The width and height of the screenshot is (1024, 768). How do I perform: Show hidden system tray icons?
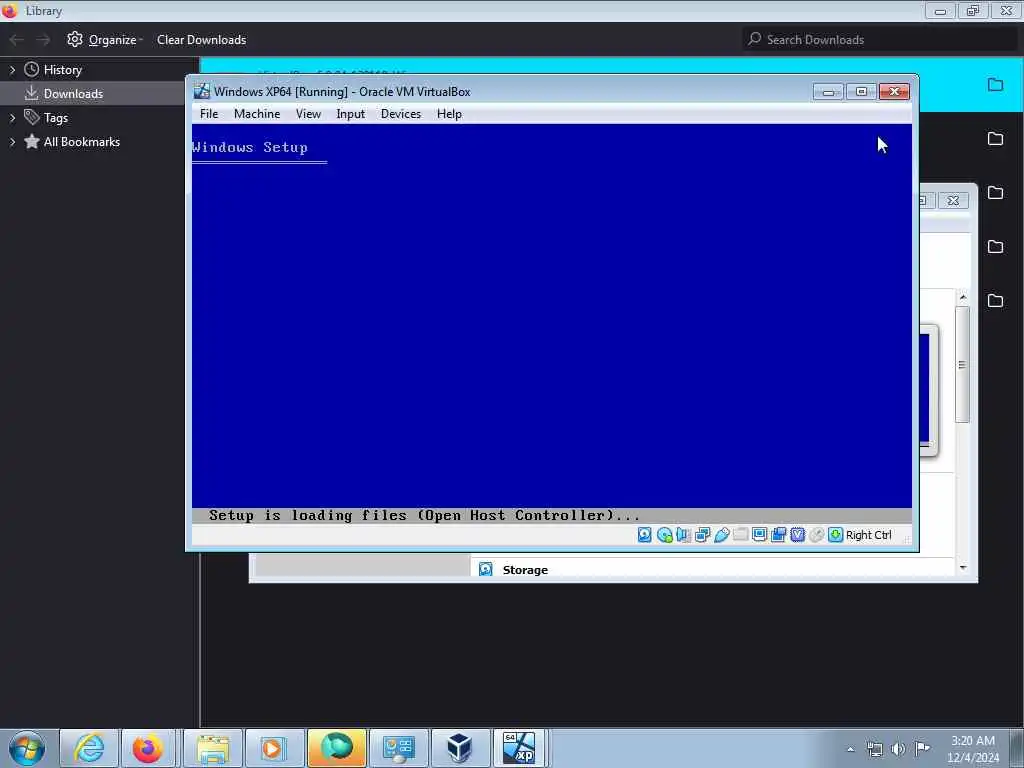pyautogui.click(x=850, y=749)
